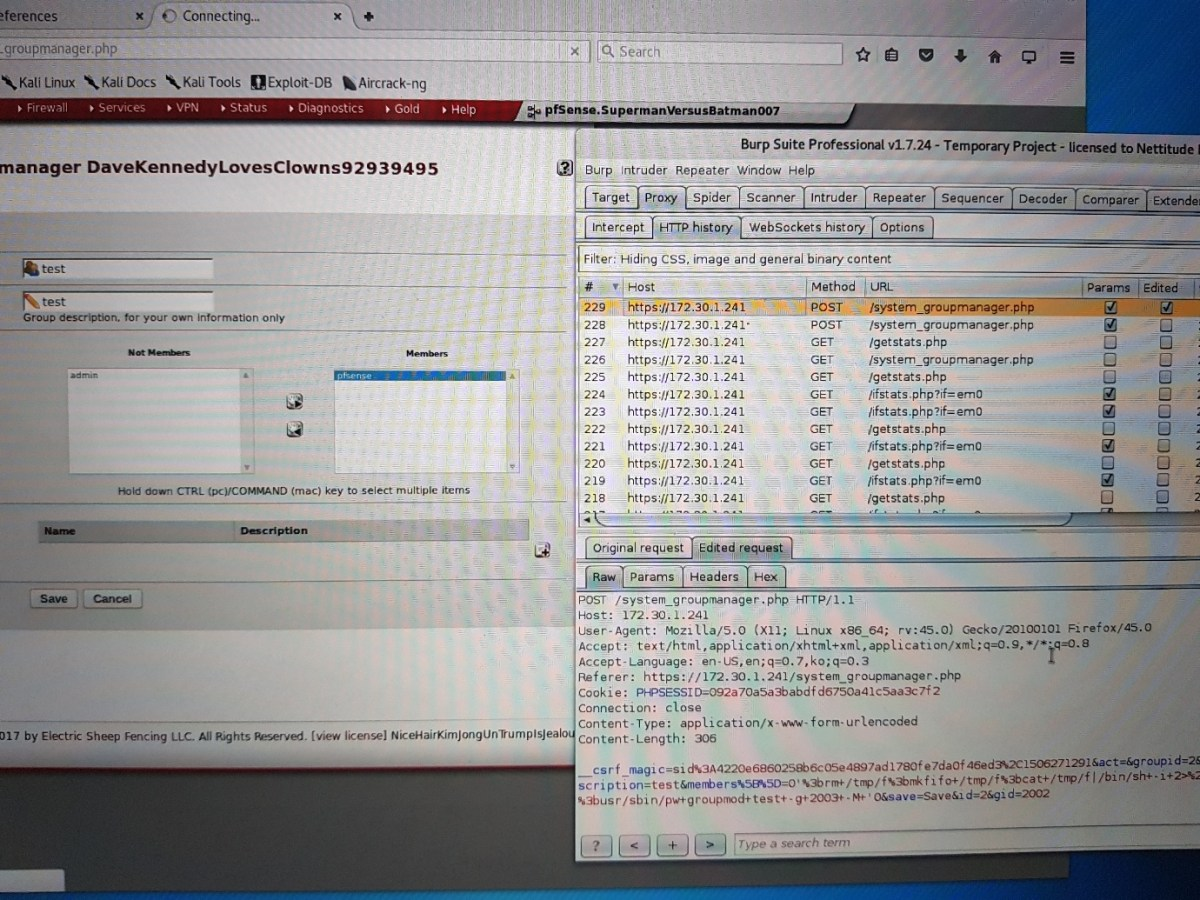The height and width of the screenshot is (900, 1200).
Task: Open the Original request tab
Action: [637, 548]
